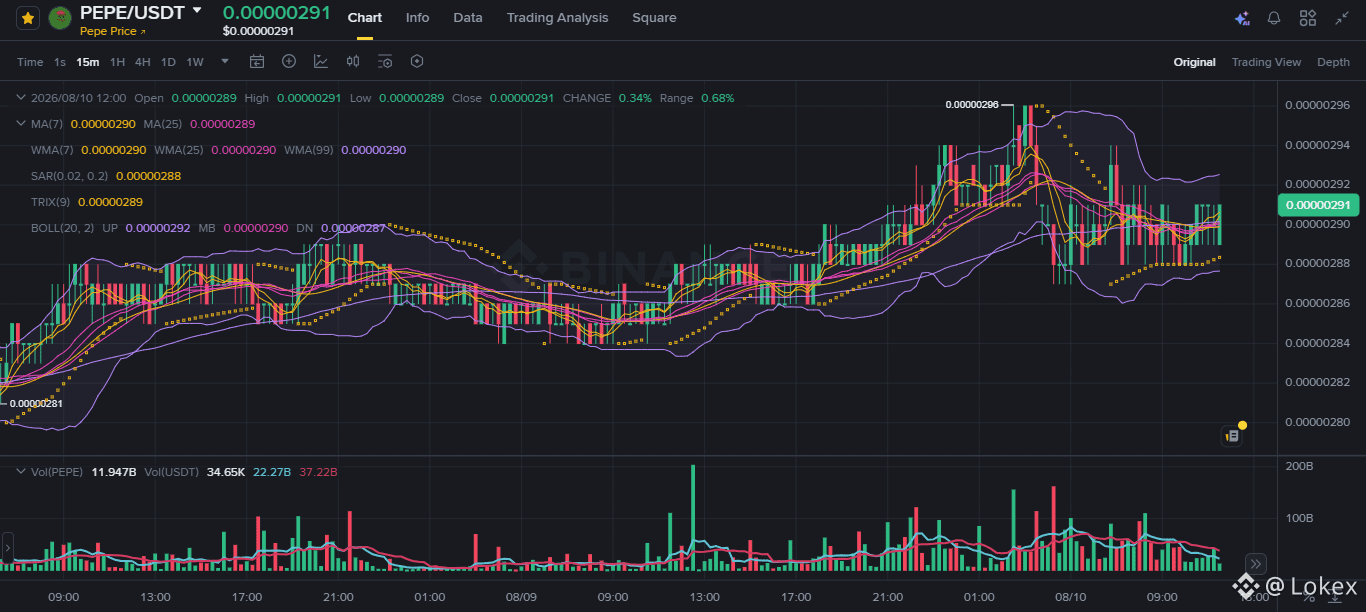Select the Time line chart option

[x=30, y=62]
